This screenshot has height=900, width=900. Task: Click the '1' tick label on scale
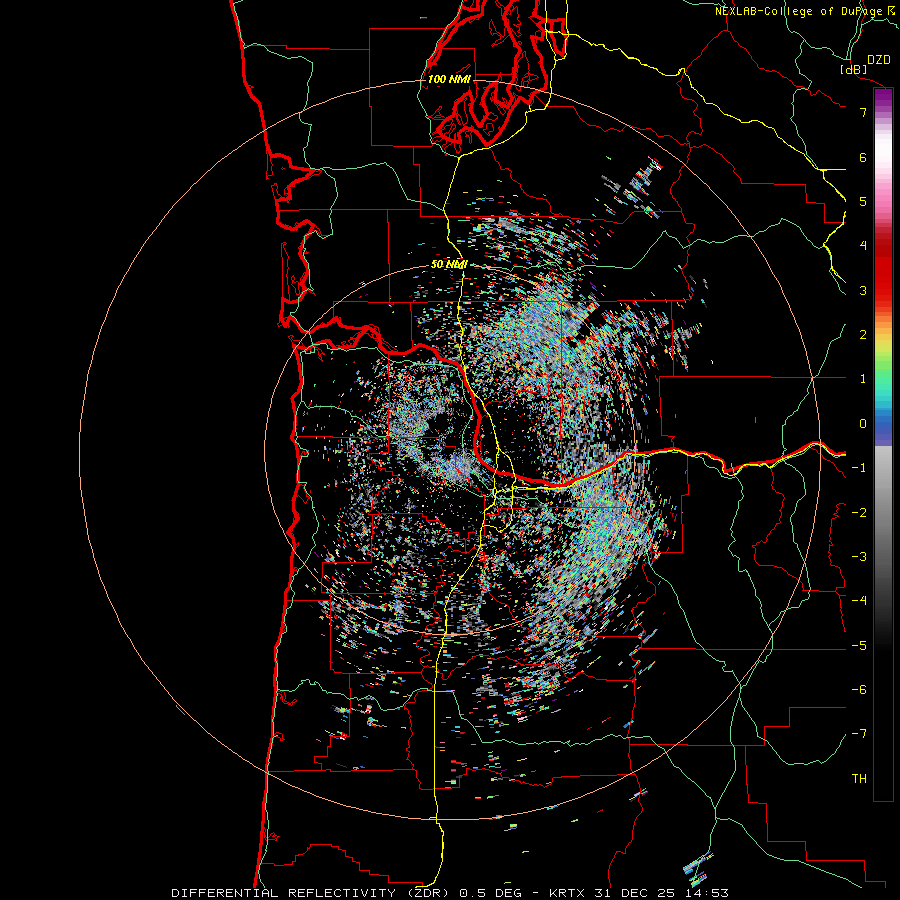pos(863,379)
